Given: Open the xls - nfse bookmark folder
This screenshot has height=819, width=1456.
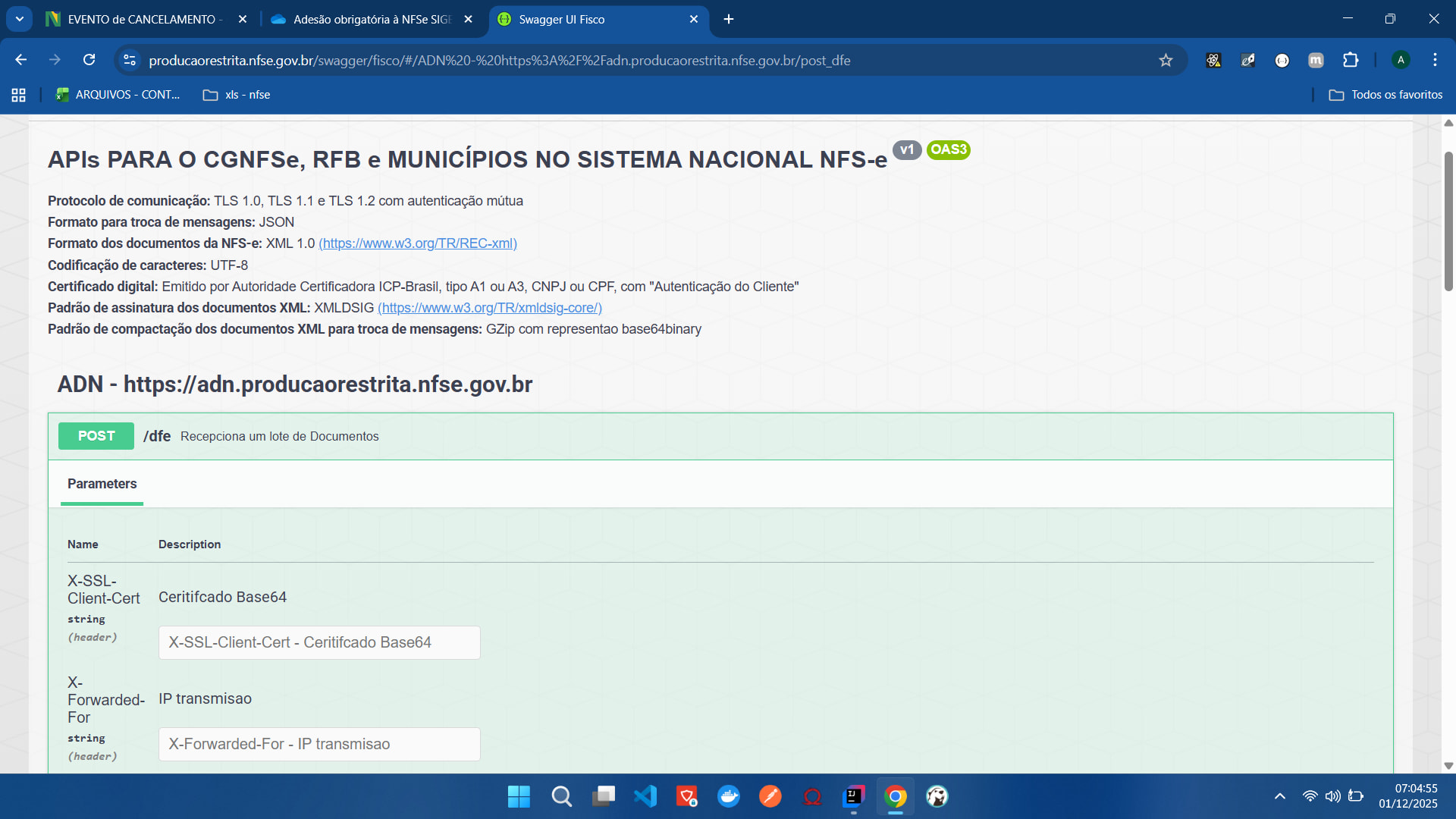Looking at the screenshot, I should coord(237,95).
